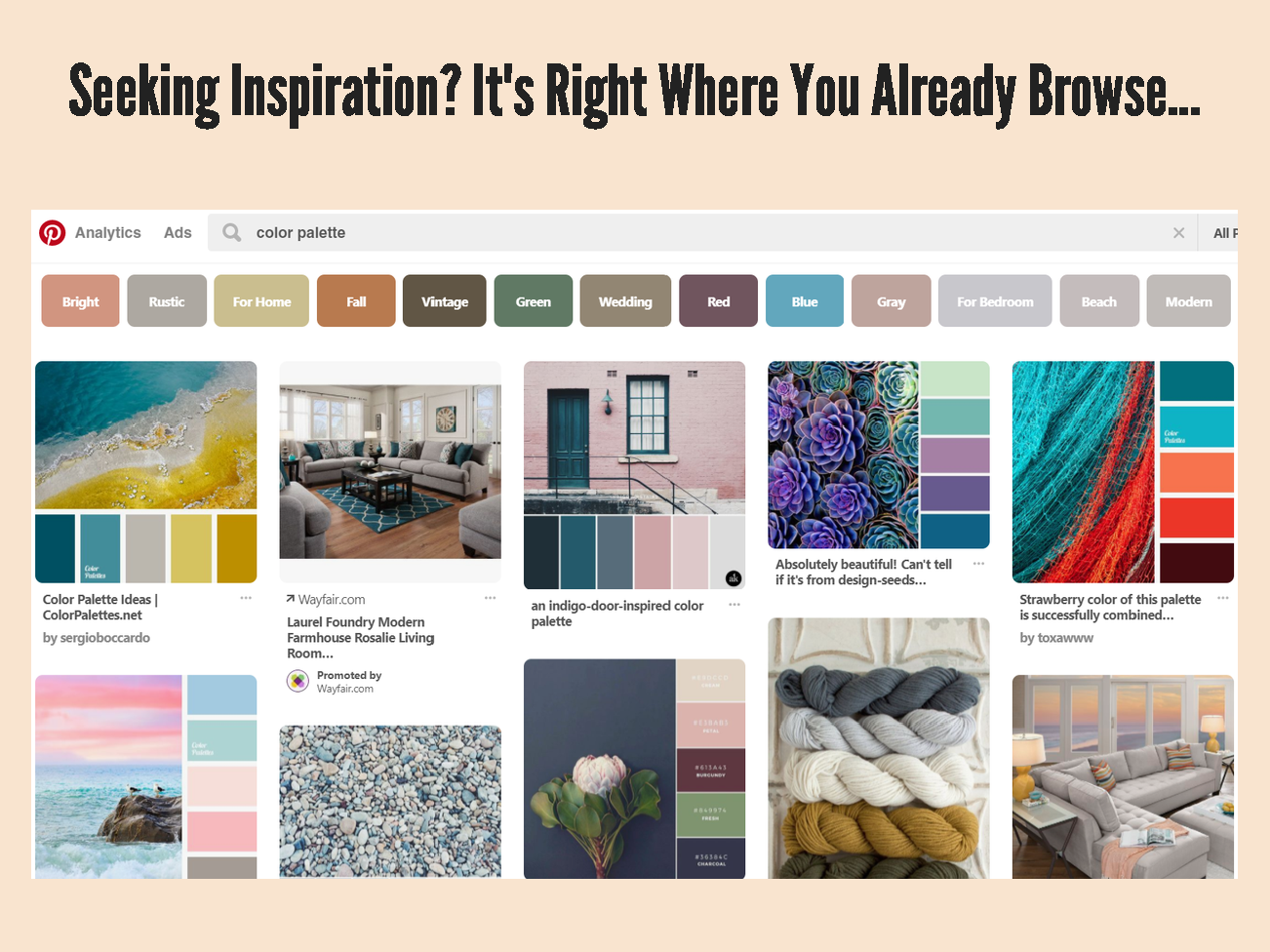The width and height of the screenshot is (1270, 952).
Task: Open the sergioboccardo profile link
Action: (104, 638)
